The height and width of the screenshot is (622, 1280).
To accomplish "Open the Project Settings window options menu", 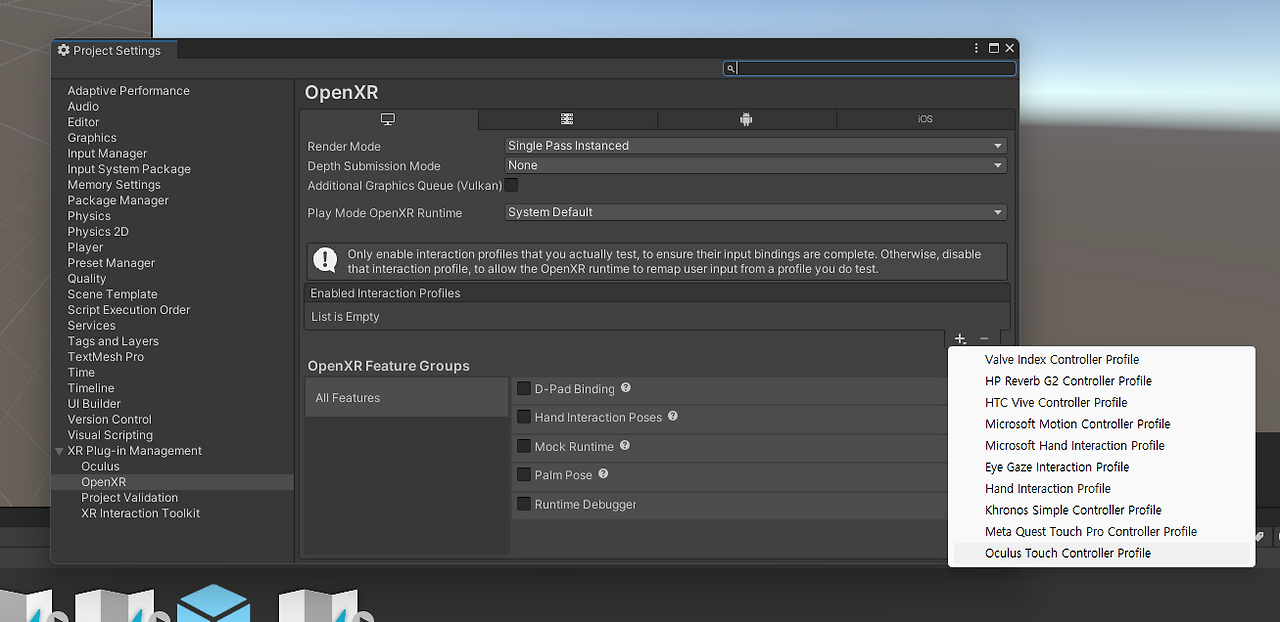I will point(976,48).
